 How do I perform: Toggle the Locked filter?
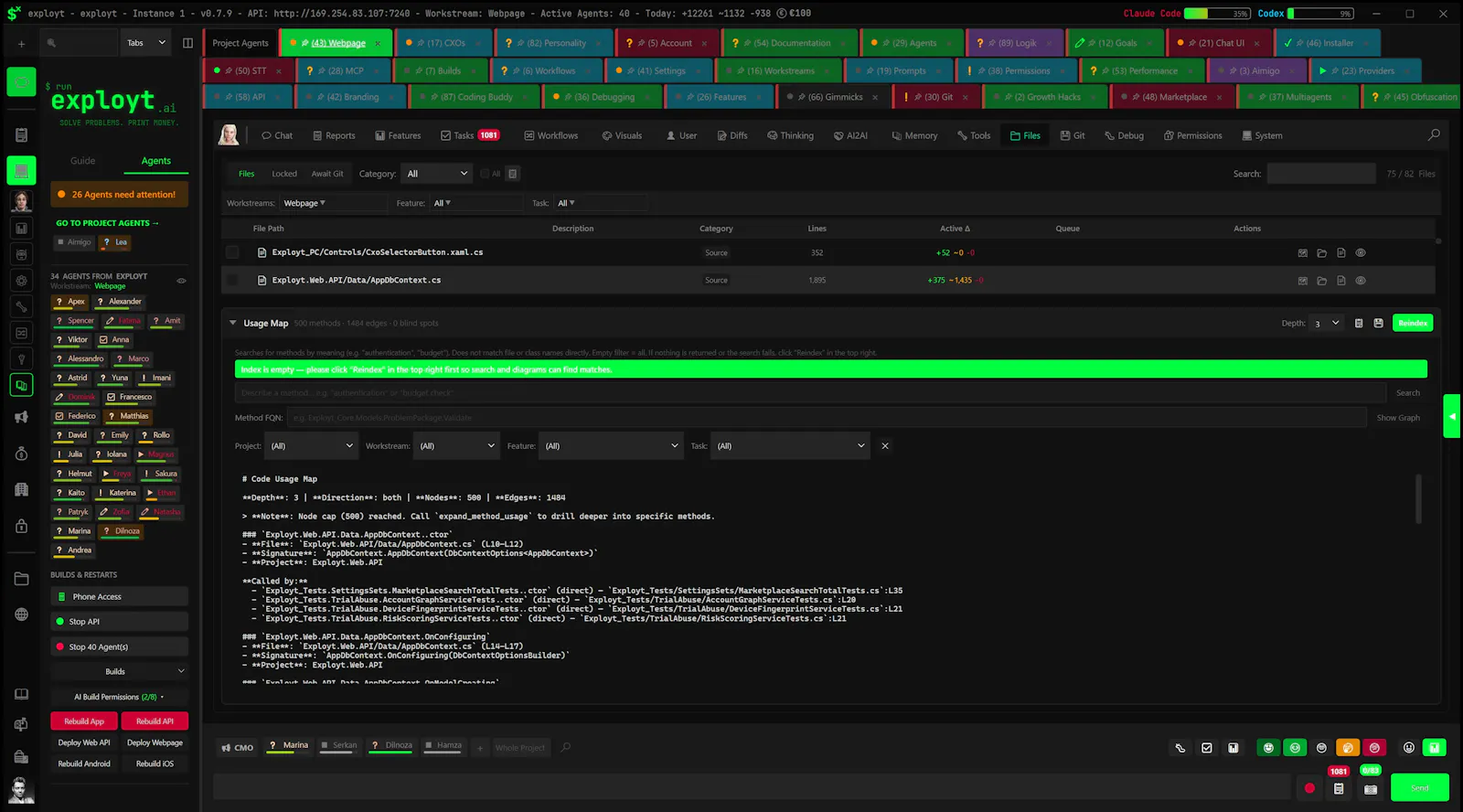[284, 174]
